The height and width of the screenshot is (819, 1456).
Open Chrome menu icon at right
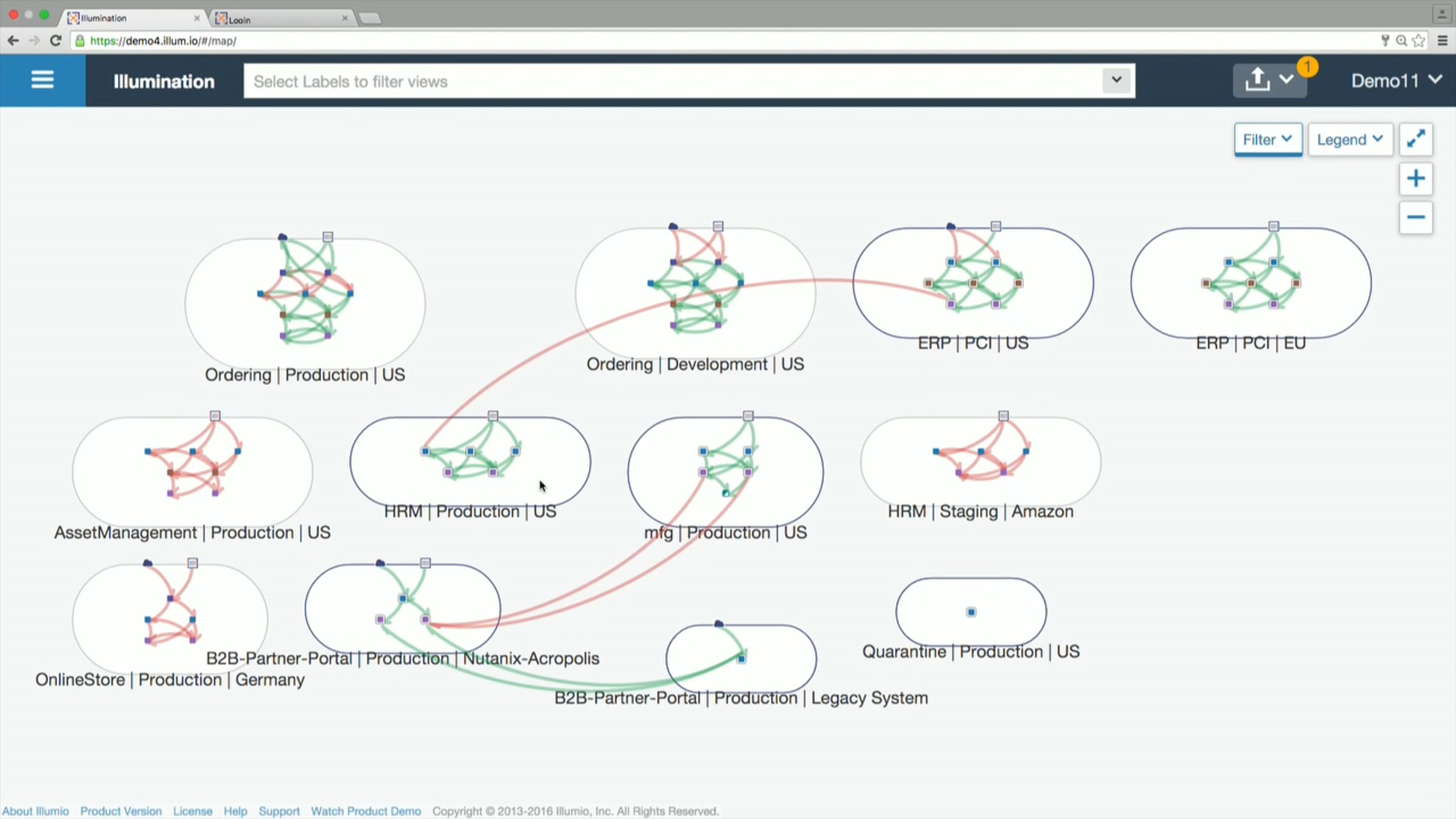pos(1443,41)
